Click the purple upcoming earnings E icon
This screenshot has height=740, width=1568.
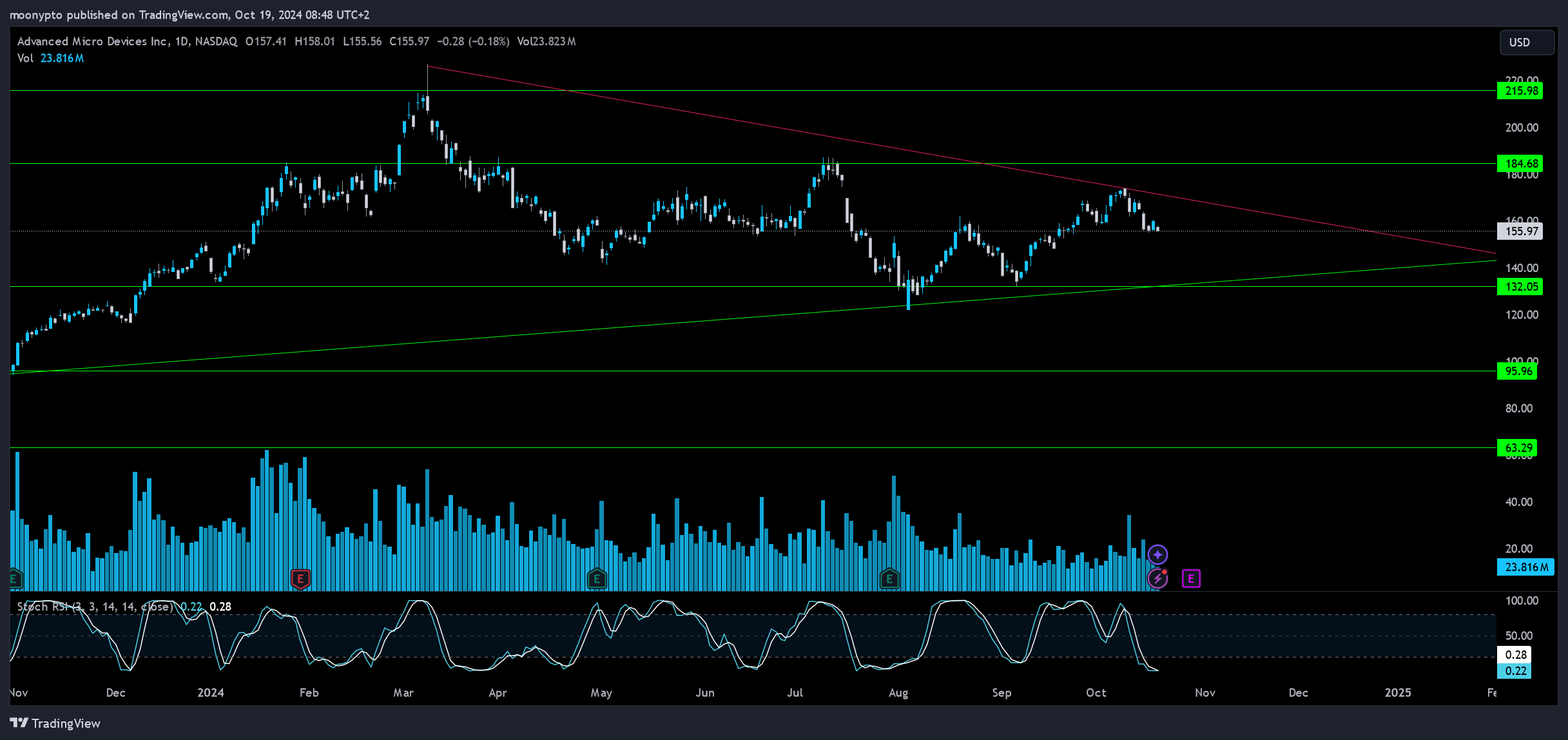pyautogui.click(x=1191, y=579)
